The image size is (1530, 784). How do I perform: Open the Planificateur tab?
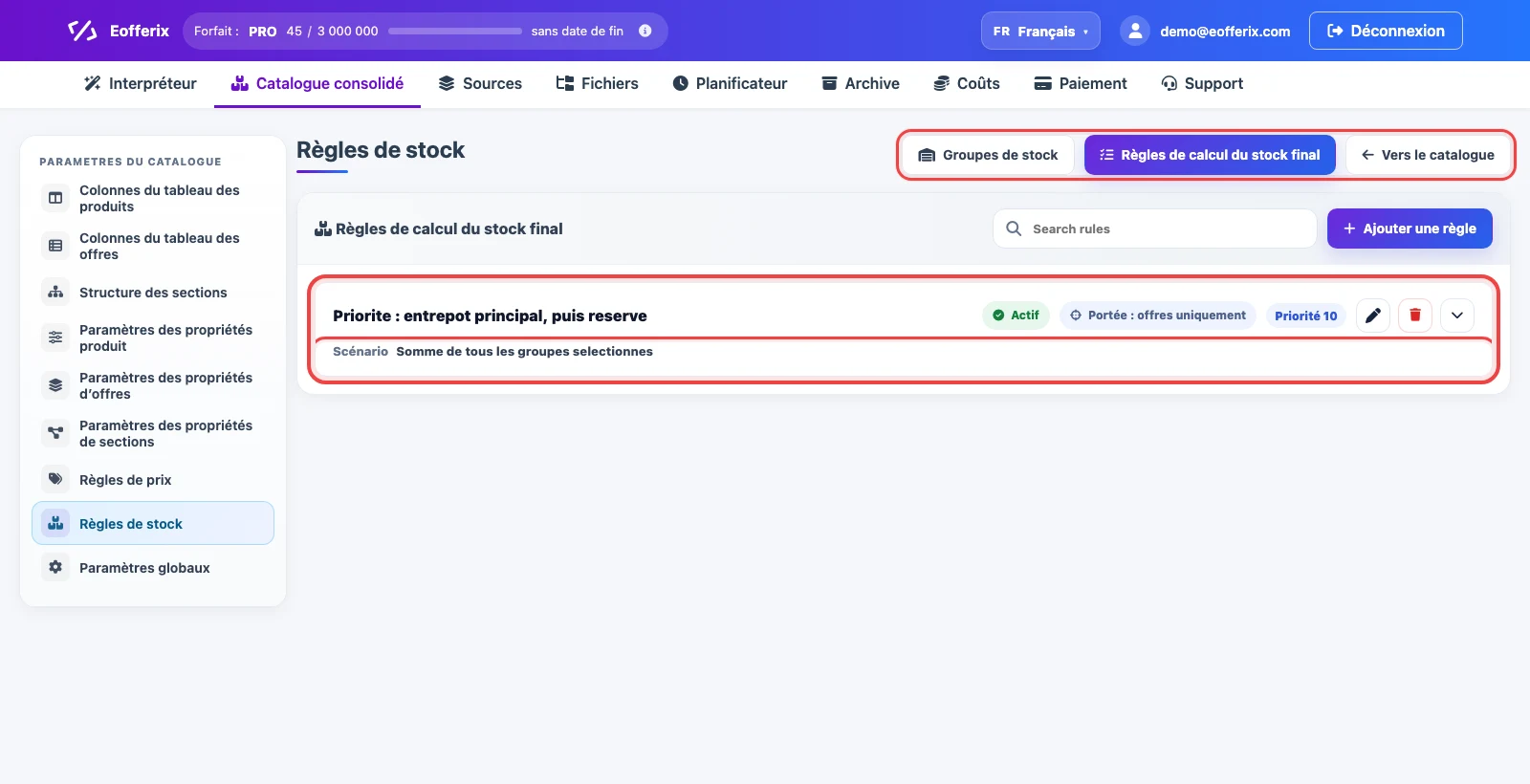tap(730, 83)
